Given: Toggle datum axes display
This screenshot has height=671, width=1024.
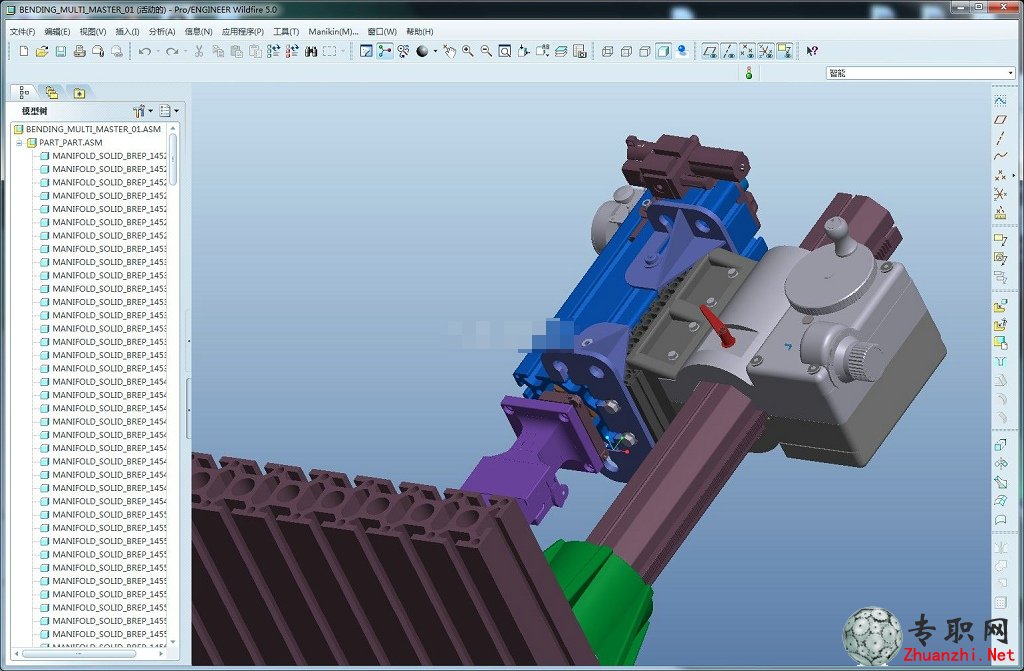Looking at the screenshot, I should tap(729, 51).
